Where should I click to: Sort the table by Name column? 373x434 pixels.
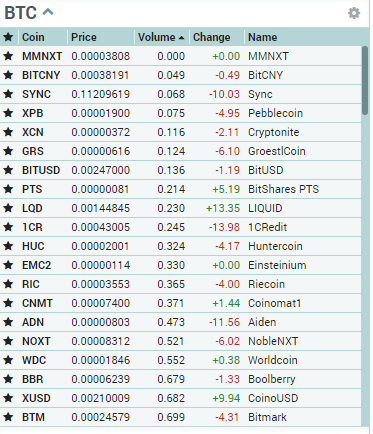262,37
